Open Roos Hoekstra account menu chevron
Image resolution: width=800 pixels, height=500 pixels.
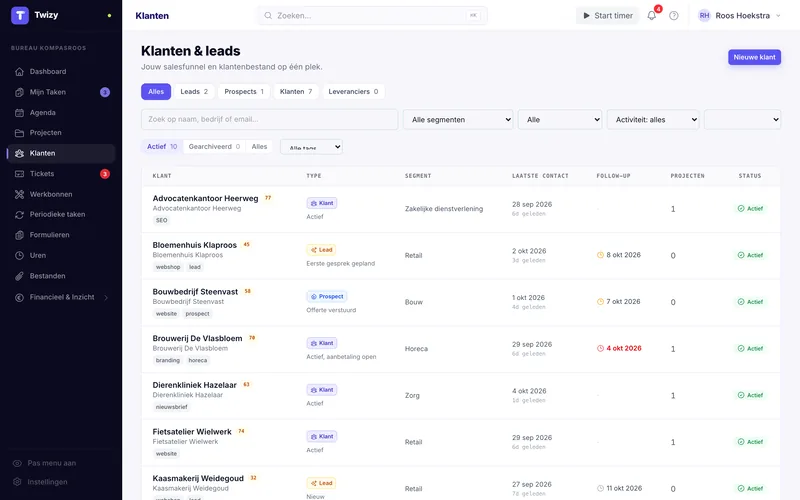pyautogui.click(x=778, y=16)
